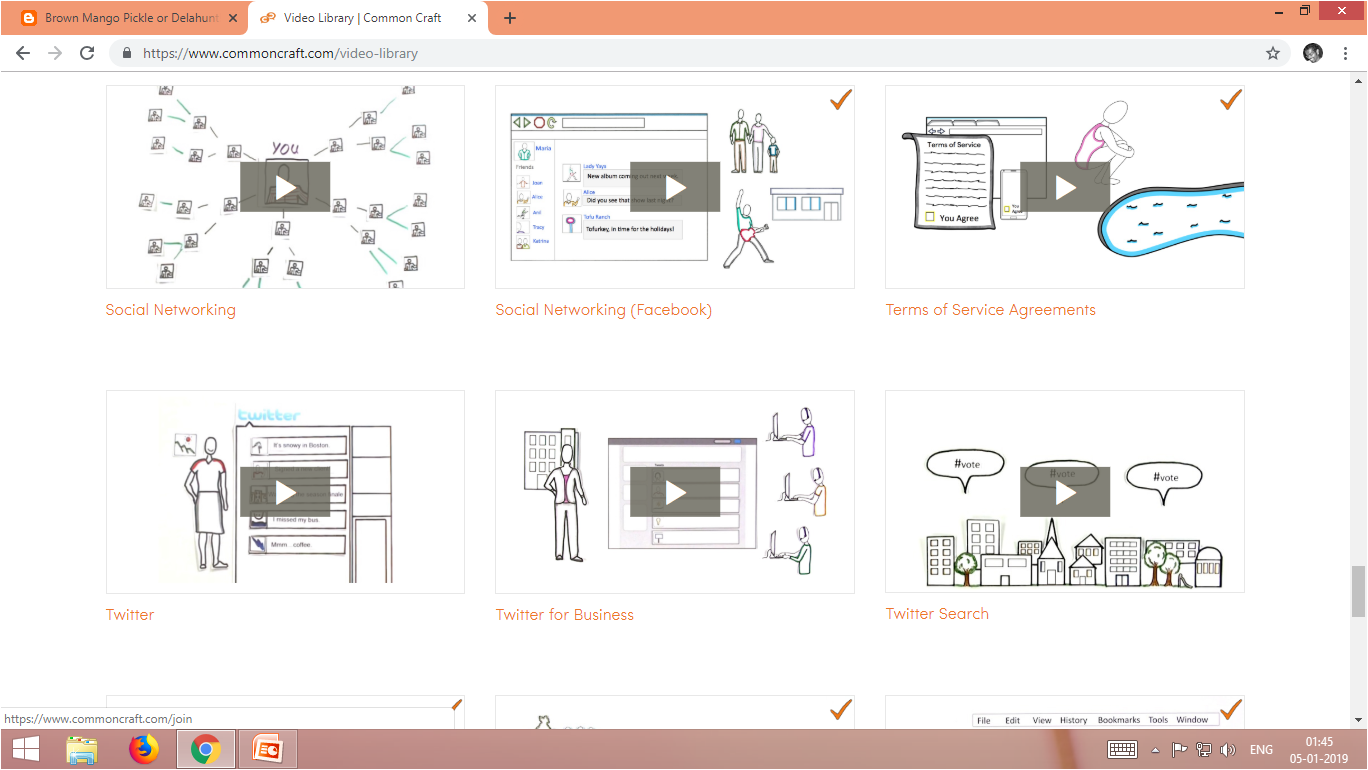Play the Twitter video
The image size is (1368, 770).
click(285, 492)
